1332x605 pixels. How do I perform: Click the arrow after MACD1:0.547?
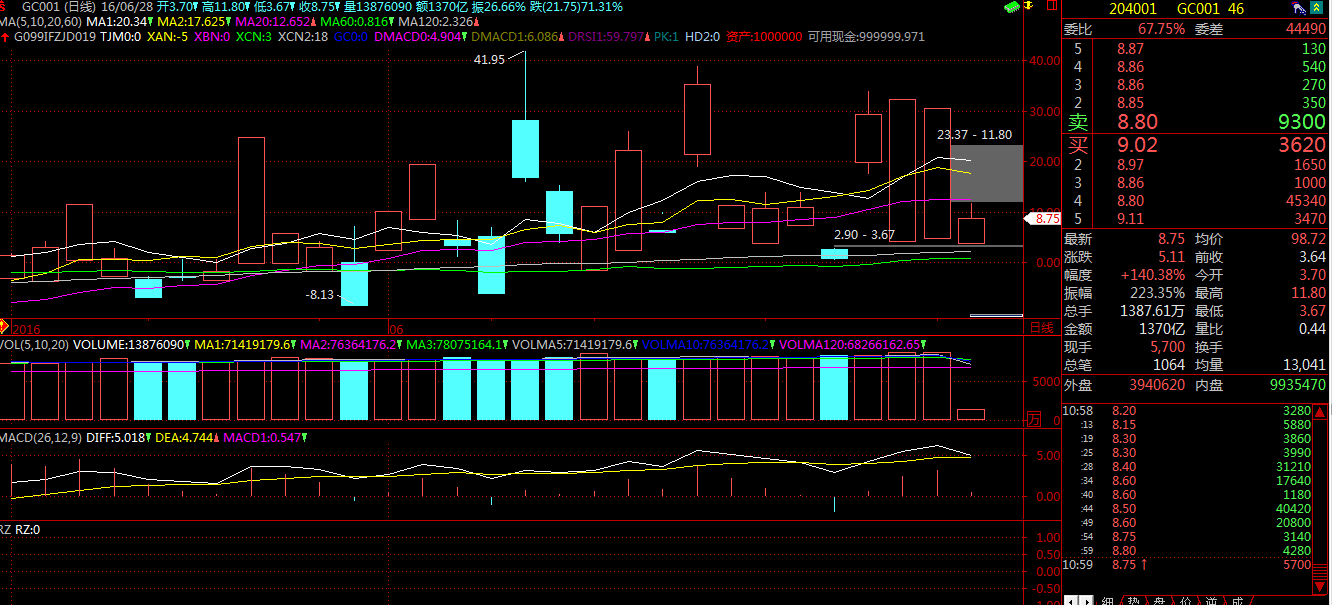coord(305,437)
